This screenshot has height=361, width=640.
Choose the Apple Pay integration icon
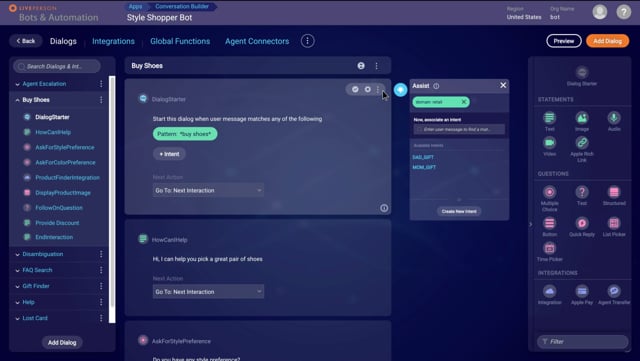tap(582, 291)
